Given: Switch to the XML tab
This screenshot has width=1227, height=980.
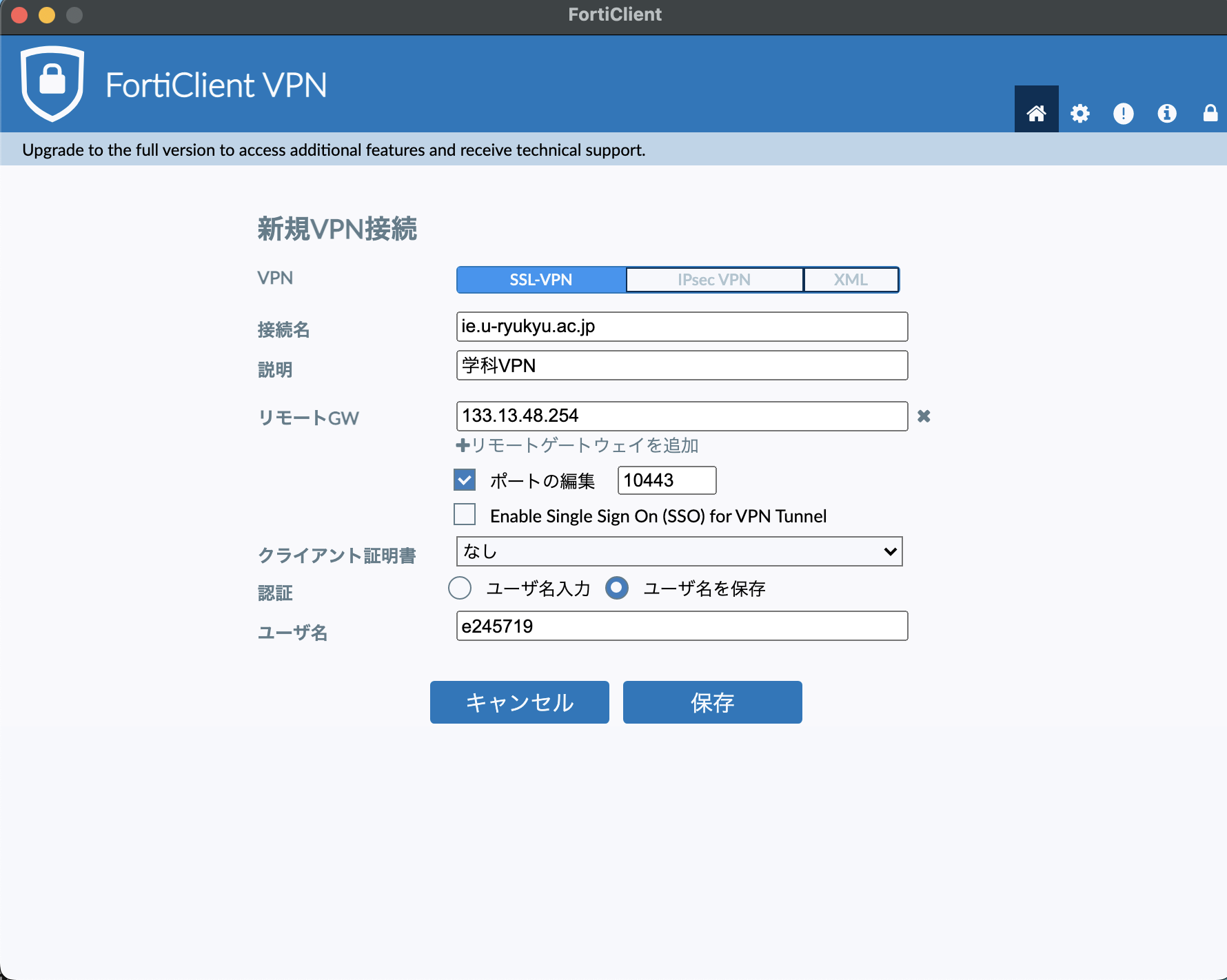Looking at the screenshot, I should (x=851, y=280).
